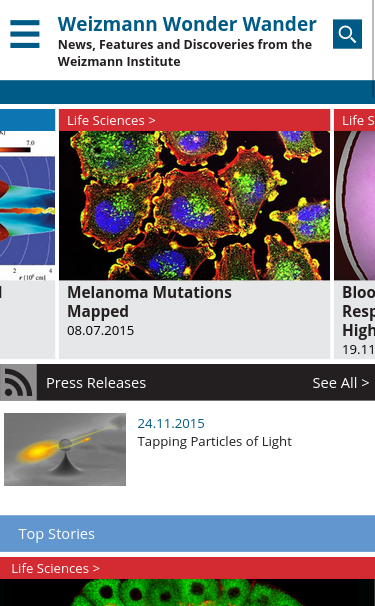Click the page scrollbar on right edge
The image size is (375, 606).
[373, 48]
